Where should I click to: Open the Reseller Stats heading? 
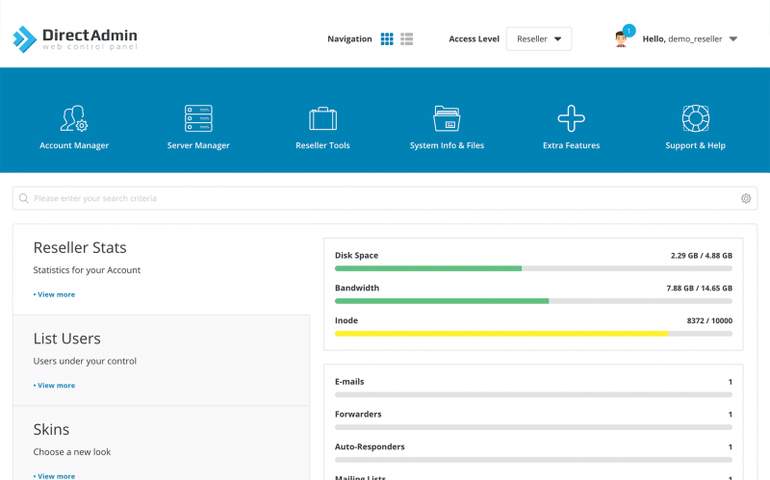[80, 248]
